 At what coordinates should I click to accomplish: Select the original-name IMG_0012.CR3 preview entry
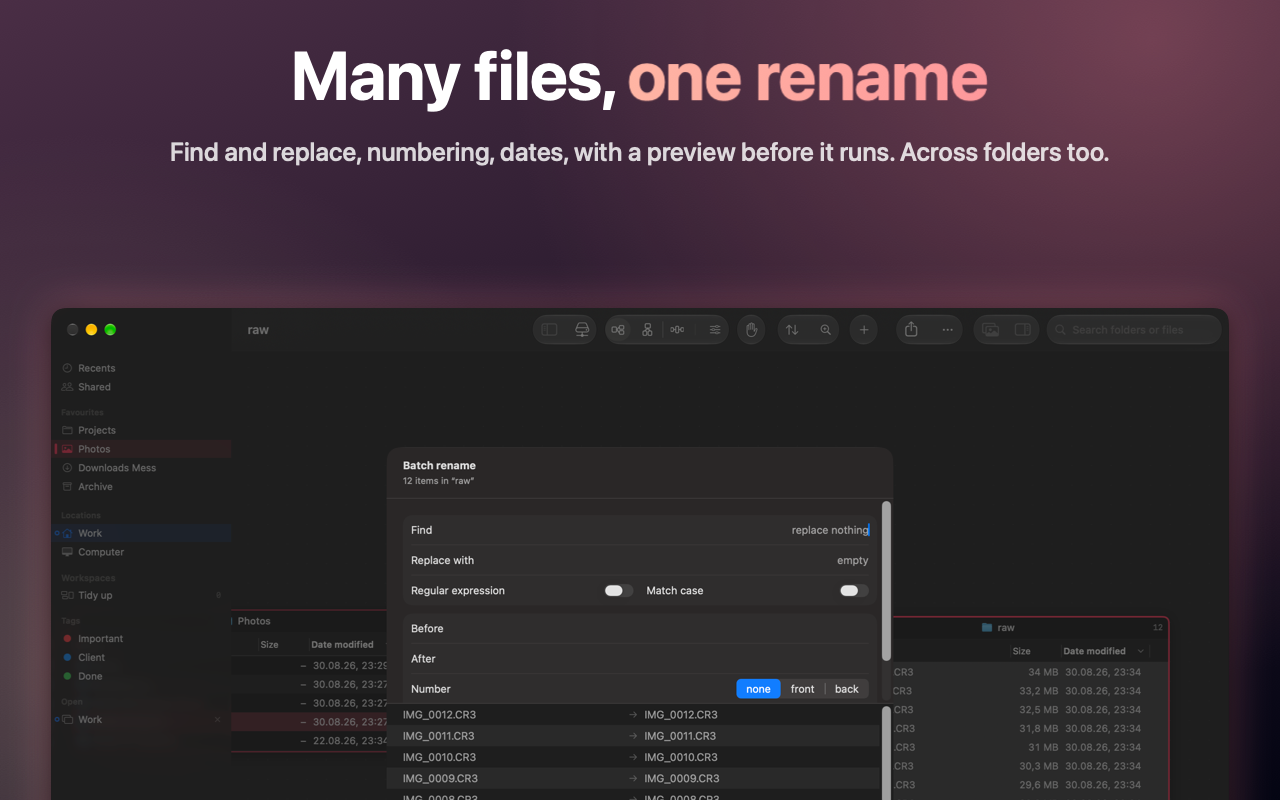click(439, 715)
